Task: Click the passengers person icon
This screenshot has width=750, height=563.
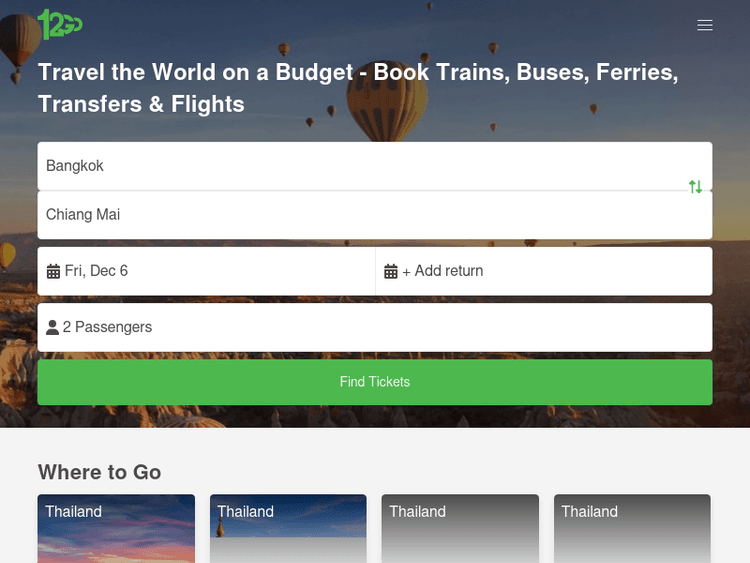Action: [x=53, y=327]
